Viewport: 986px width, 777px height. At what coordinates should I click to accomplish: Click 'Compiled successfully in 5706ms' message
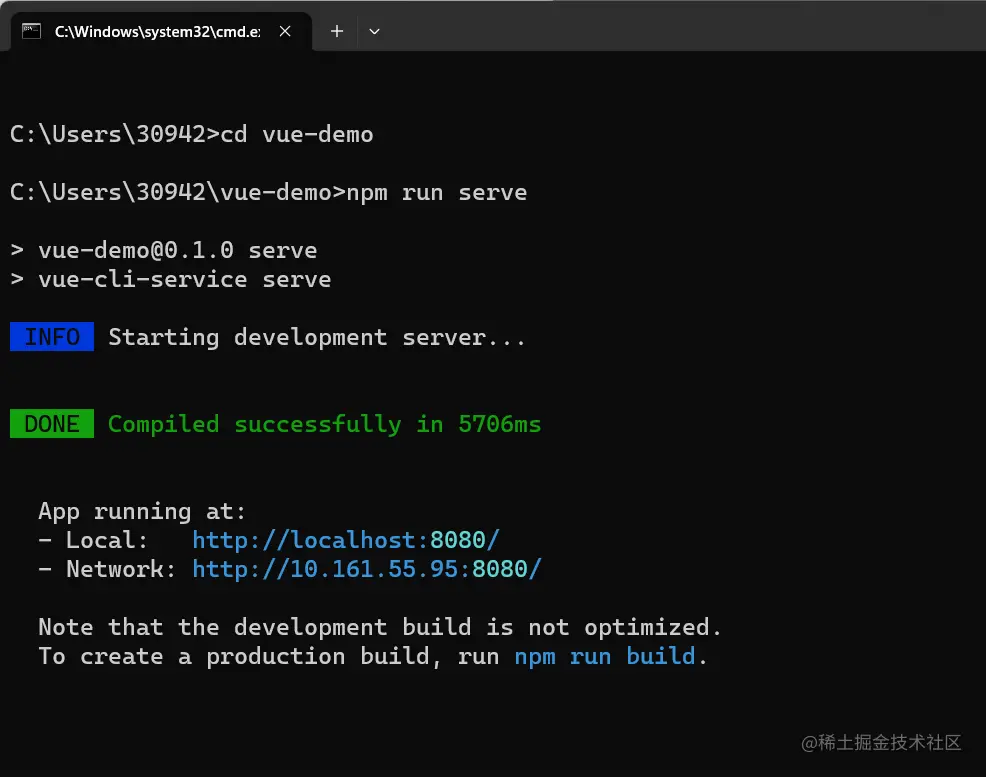coord(324,424)
